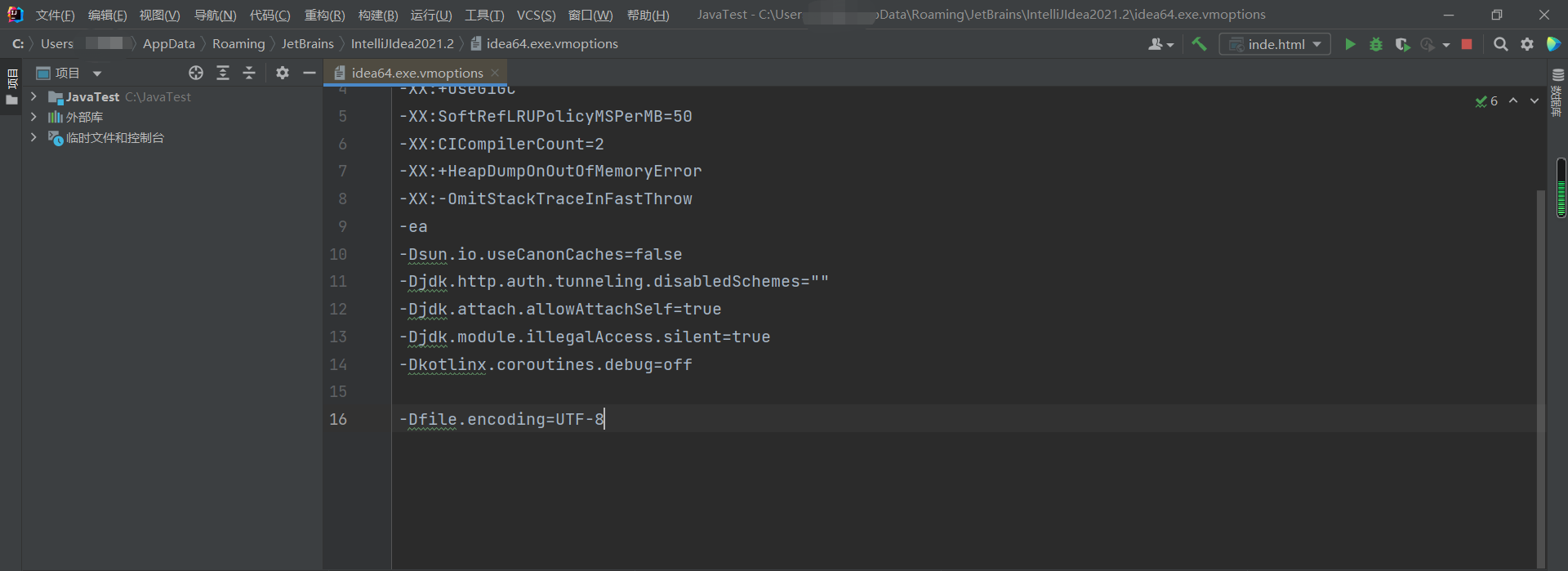This screenshot has height=571, width=1568.
Task: Open the 构建(B) menu
Action: (x=378, y=16)
